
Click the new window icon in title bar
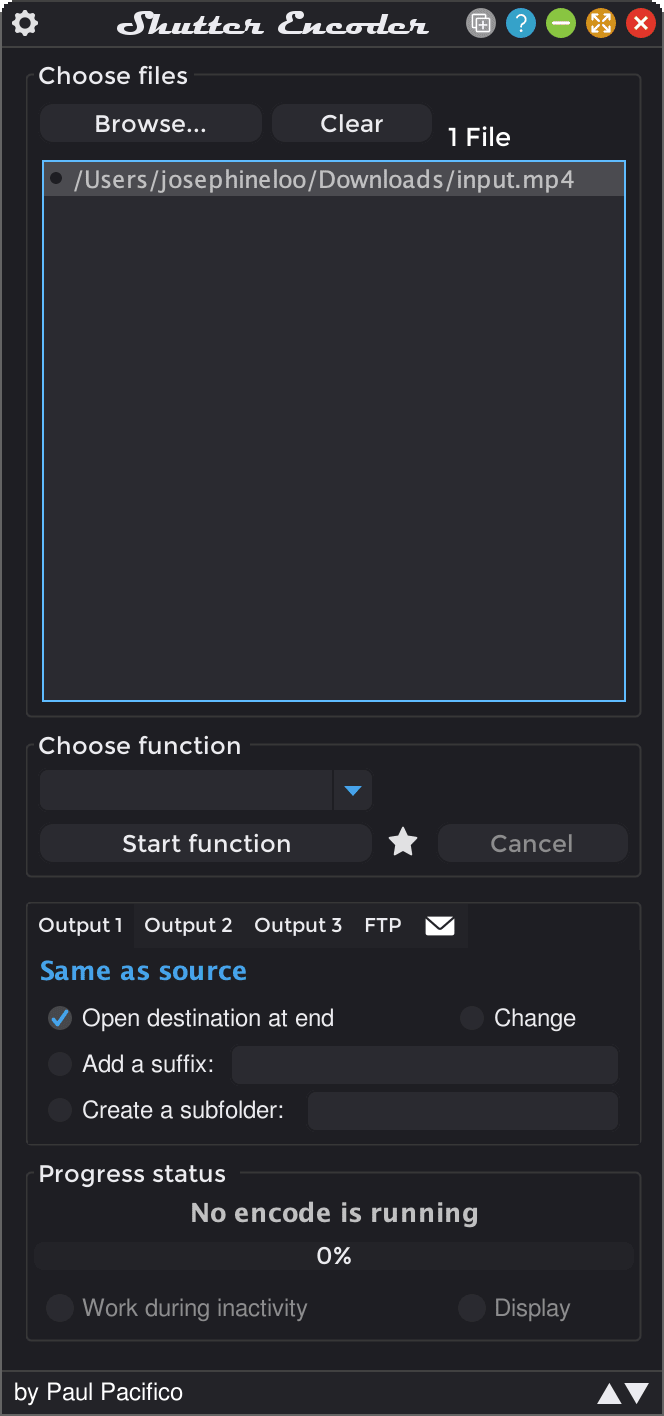click(x=481, y=24)
